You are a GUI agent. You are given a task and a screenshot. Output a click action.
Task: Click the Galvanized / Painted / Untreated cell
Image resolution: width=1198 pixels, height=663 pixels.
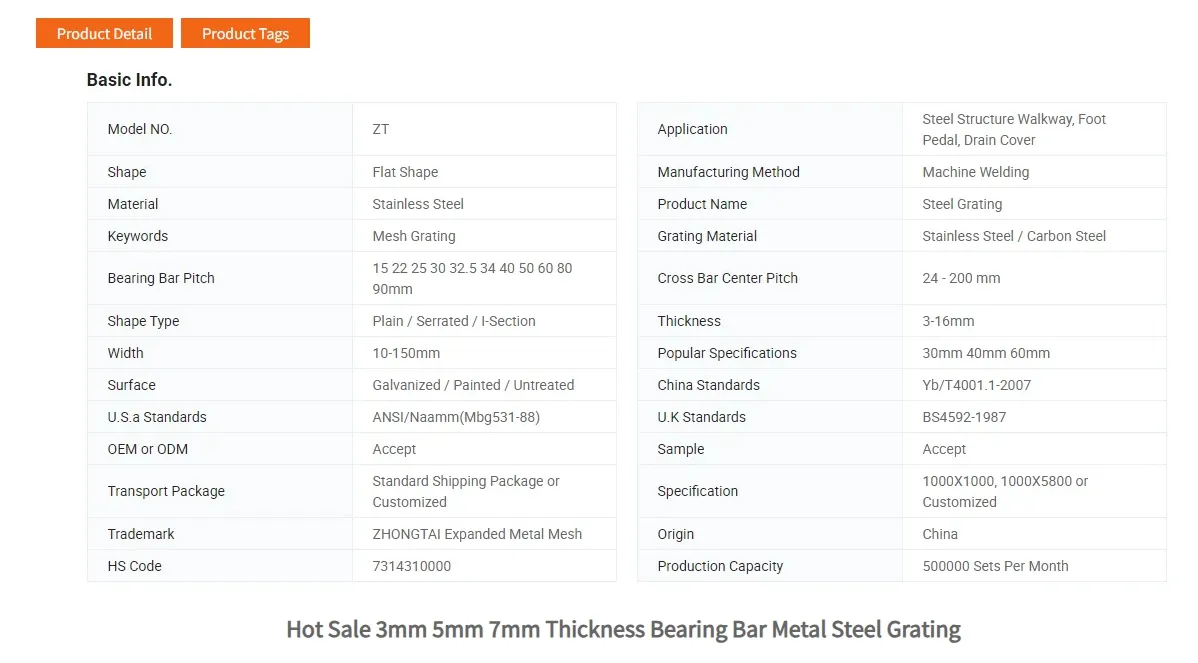[x=473, y=385]
